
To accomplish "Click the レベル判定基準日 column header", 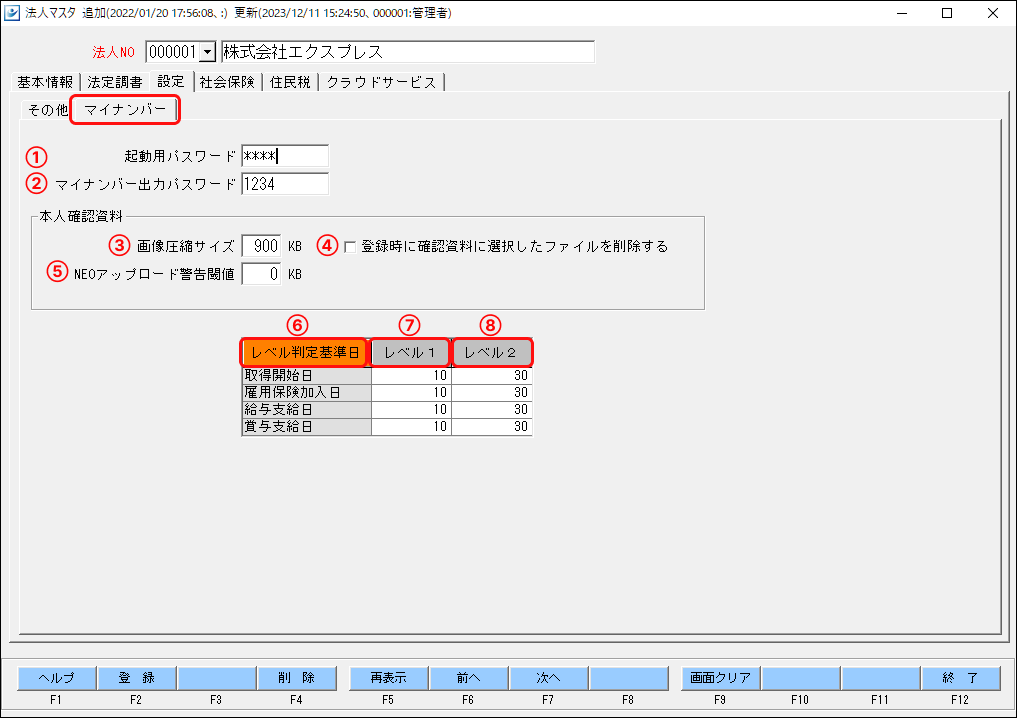I will click(304, 352).
